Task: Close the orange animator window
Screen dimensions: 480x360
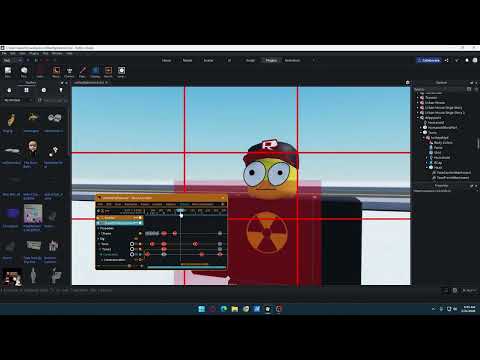Action: click(223, 198)
